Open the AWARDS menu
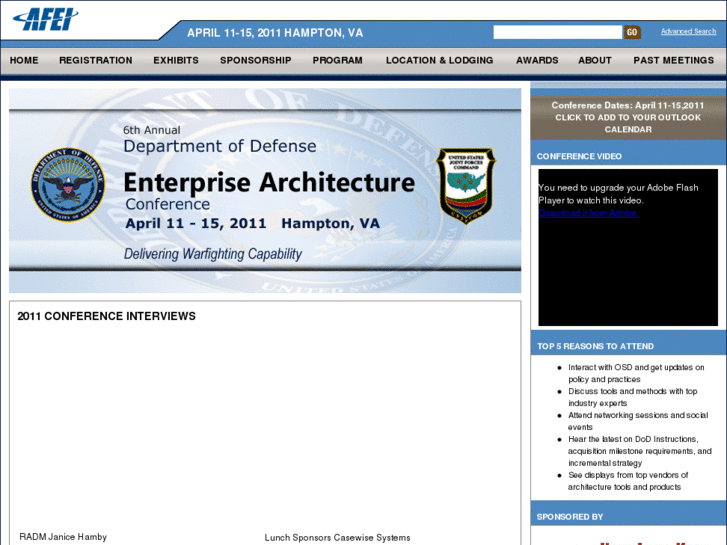The height and width of the screenshot is (545, 727). coord(537,60)
